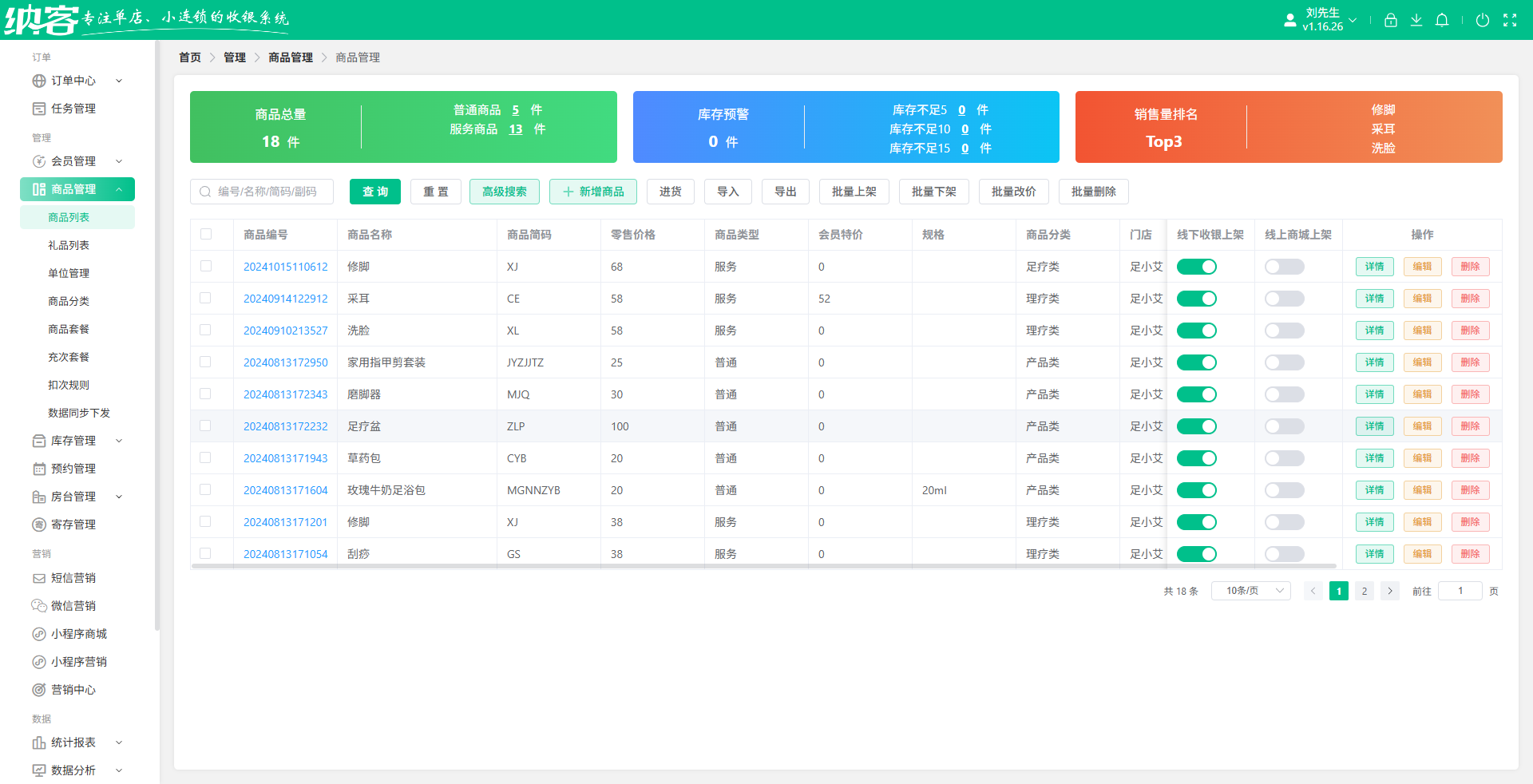Image resolution: width=1533 pixels, height=784 pixels.
Task: Enable 线上商城上架 toggle for 采耳
Action: [1283, 299]
